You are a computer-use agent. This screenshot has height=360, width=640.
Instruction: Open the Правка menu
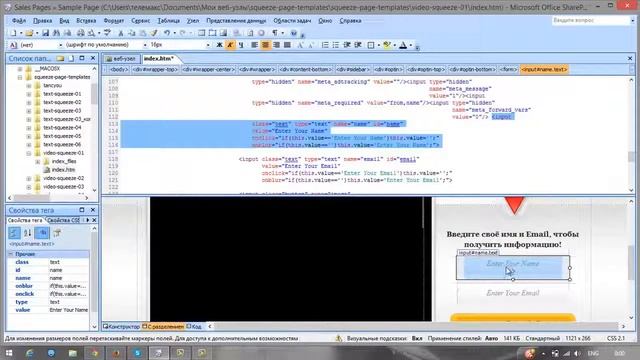pos(42,20)
